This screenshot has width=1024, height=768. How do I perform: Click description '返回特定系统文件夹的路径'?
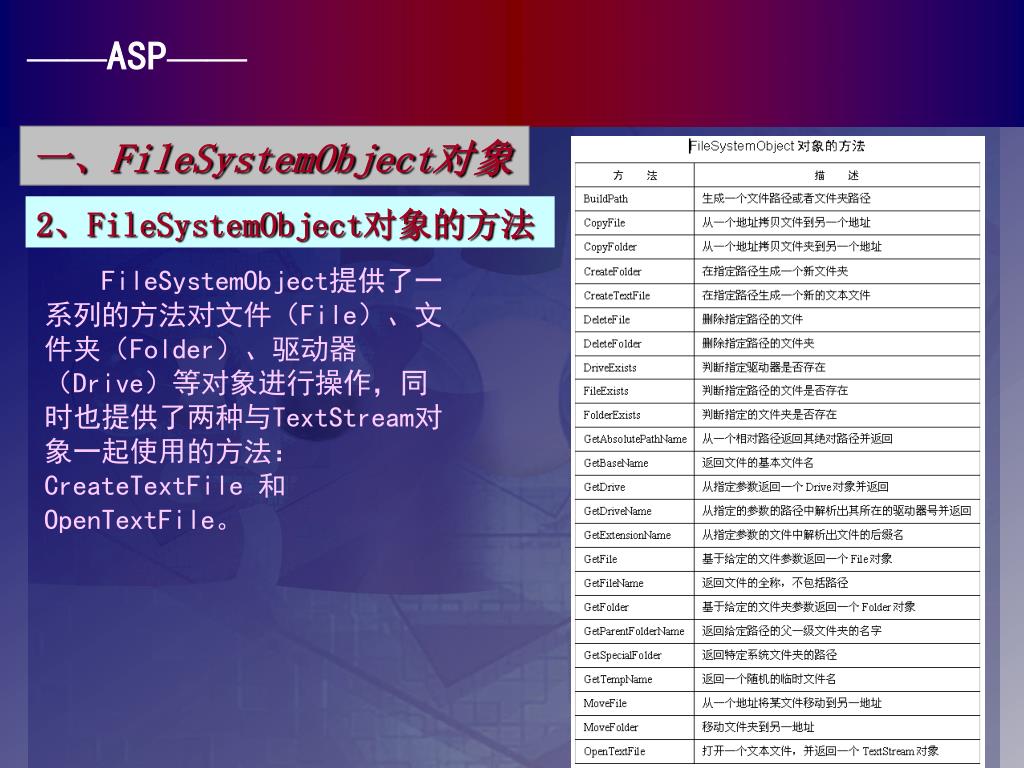point(769,655)
